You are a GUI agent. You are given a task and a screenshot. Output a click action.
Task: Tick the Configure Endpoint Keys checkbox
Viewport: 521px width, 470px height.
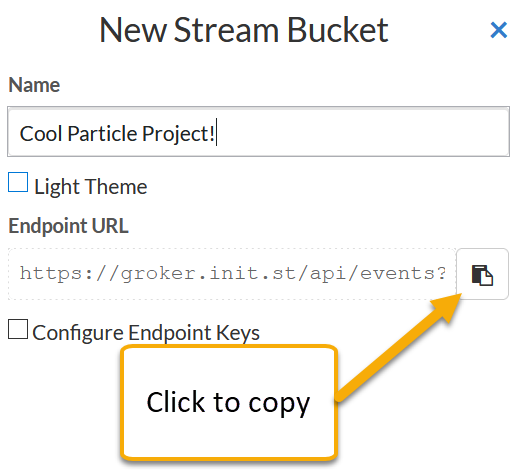pyautogui.click(x=18, y=329)
